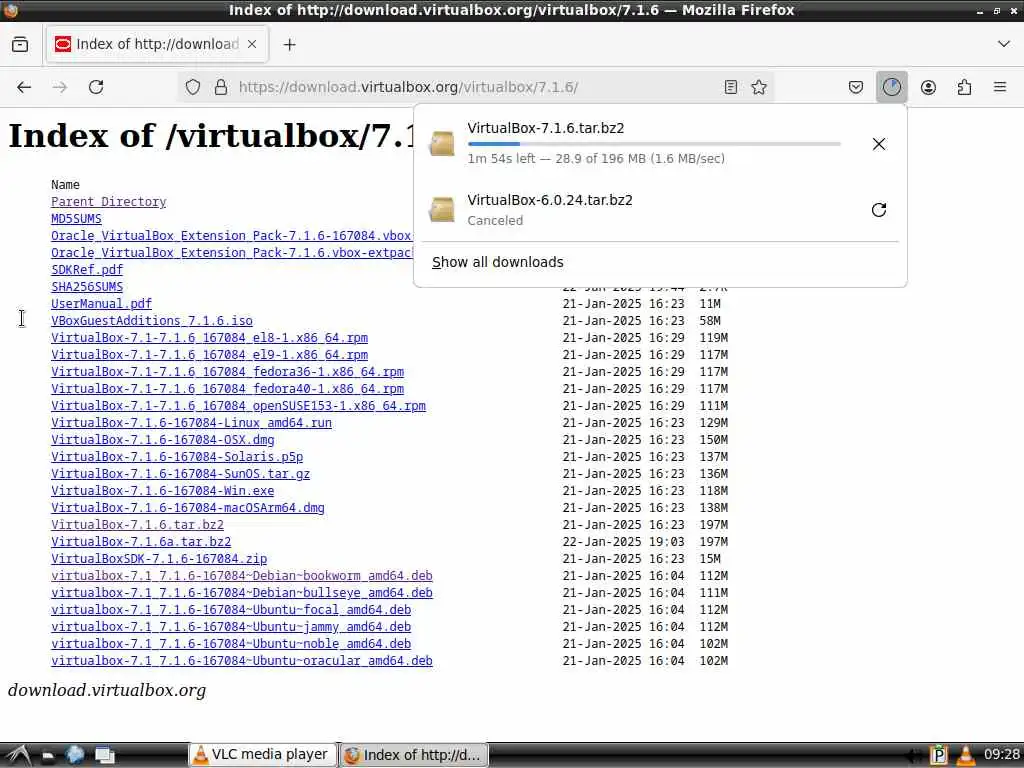This screenshot has height=768, width=1024.
Task: Open Show all downloads
Action: (x=498, y=262)
